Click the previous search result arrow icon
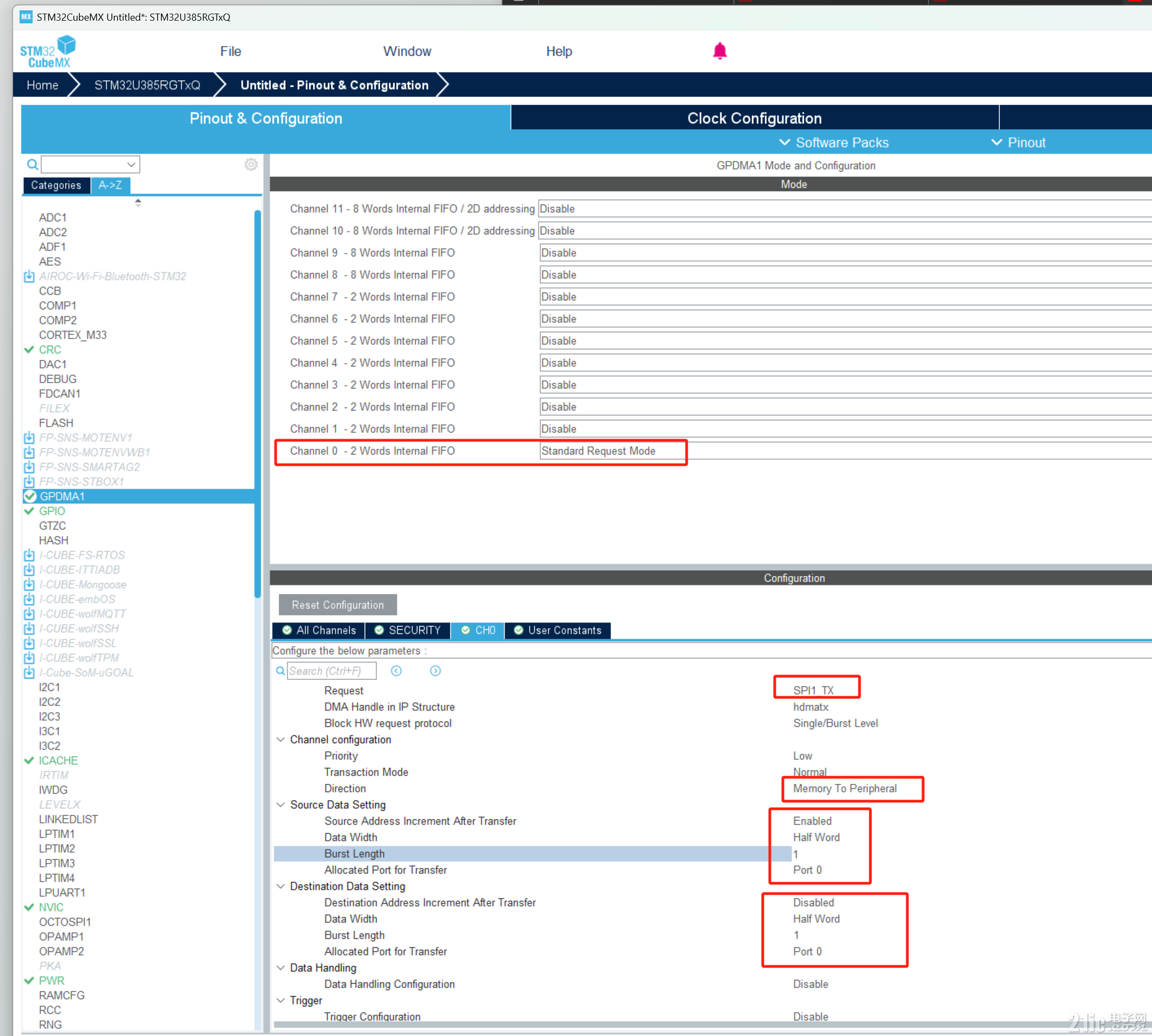Viewport: 1152px width, 1036px height. pos(396,671)
